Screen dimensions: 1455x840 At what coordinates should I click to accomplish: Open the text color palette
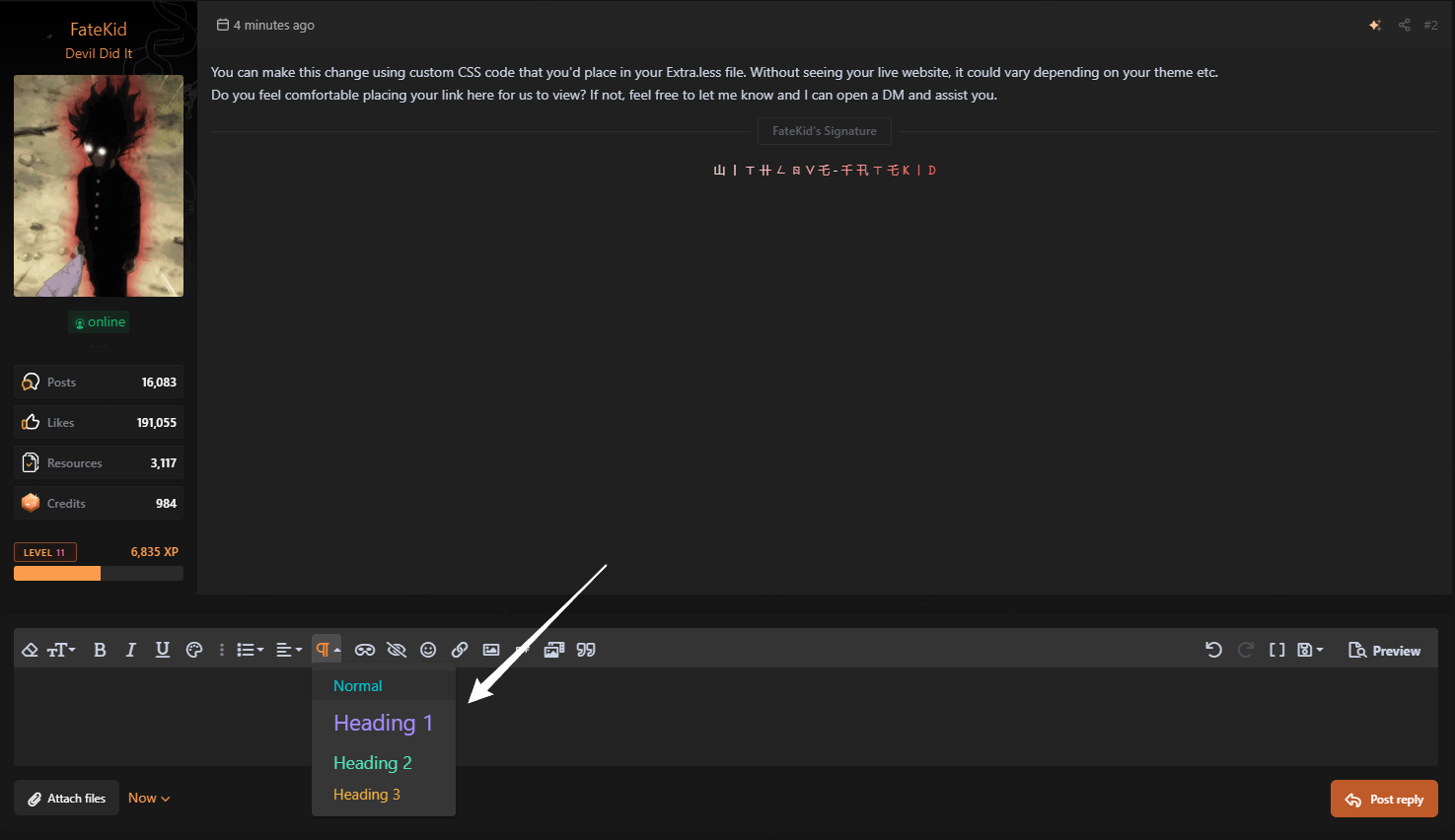[194, 650]
